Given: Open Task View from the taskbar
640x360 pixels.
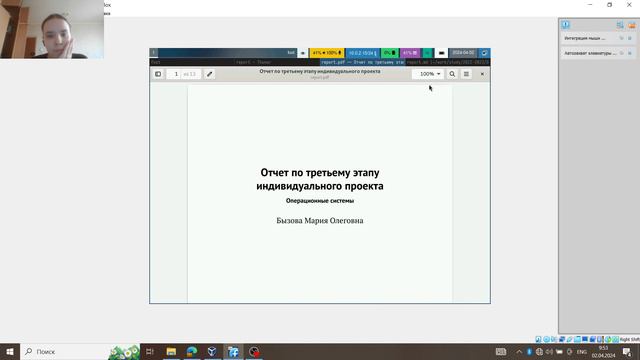Looking at the screenshot, I should pos(150,351).
